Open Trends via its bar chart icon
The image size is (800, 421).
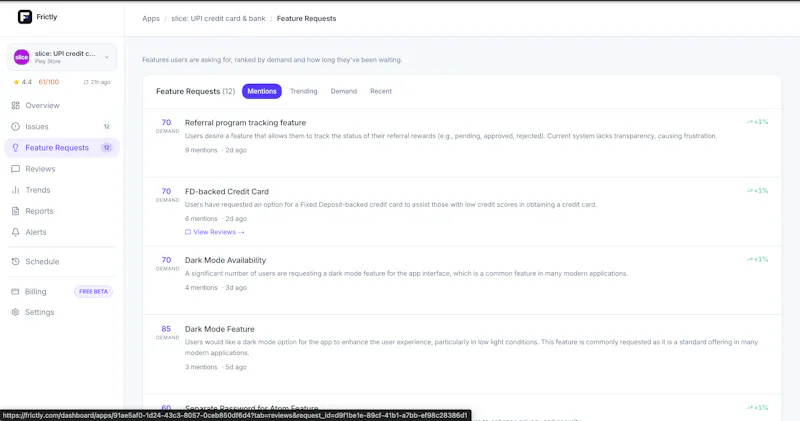click(15, 190)
